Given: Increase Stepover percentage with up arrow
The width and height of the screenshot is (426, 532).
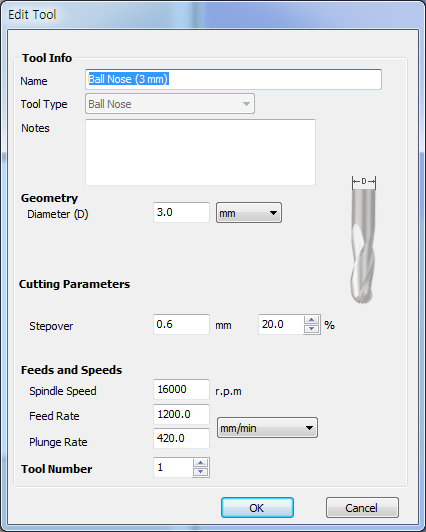Looking at the screenshot, I should (312, 320).
